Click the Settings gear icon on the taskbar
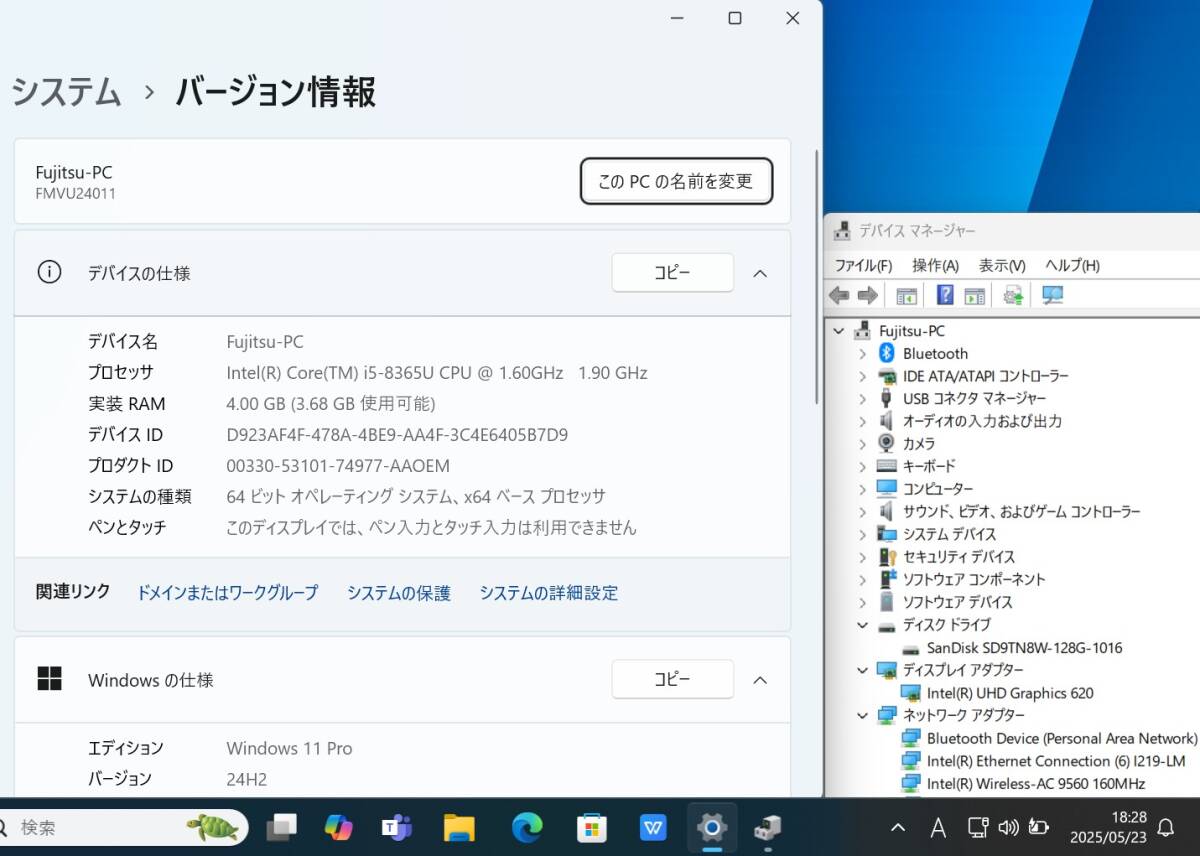This screenshot has width=1200, height=856. (x=711, y=827)
